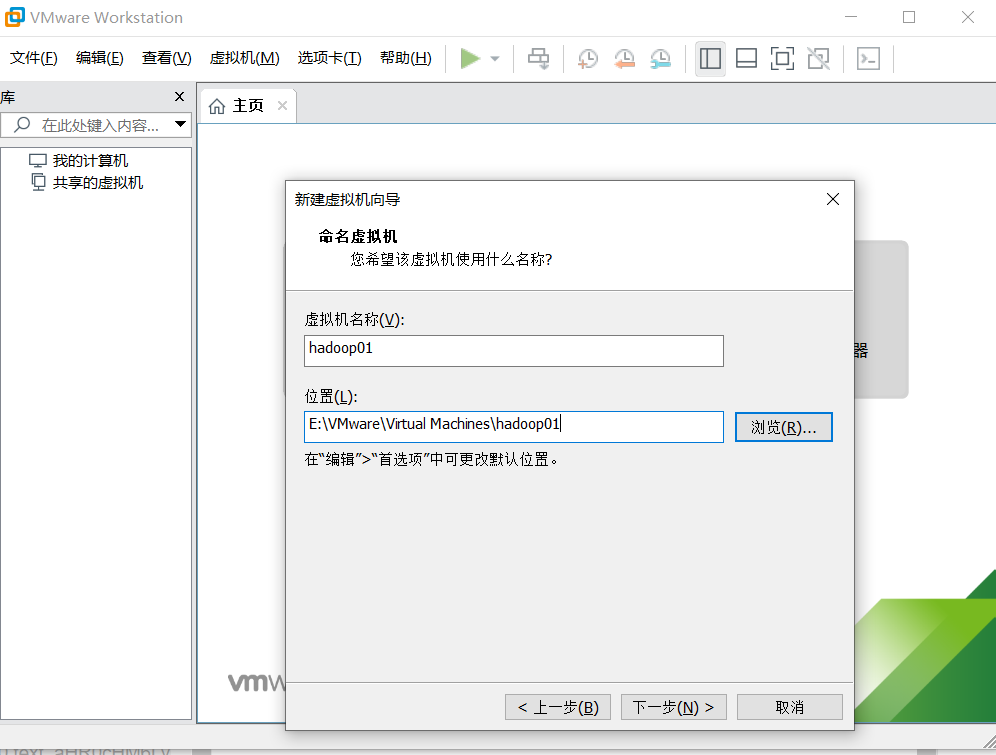Enter full screen mode icon
This screenshot has width=996, height=755.
coord(782,59)
